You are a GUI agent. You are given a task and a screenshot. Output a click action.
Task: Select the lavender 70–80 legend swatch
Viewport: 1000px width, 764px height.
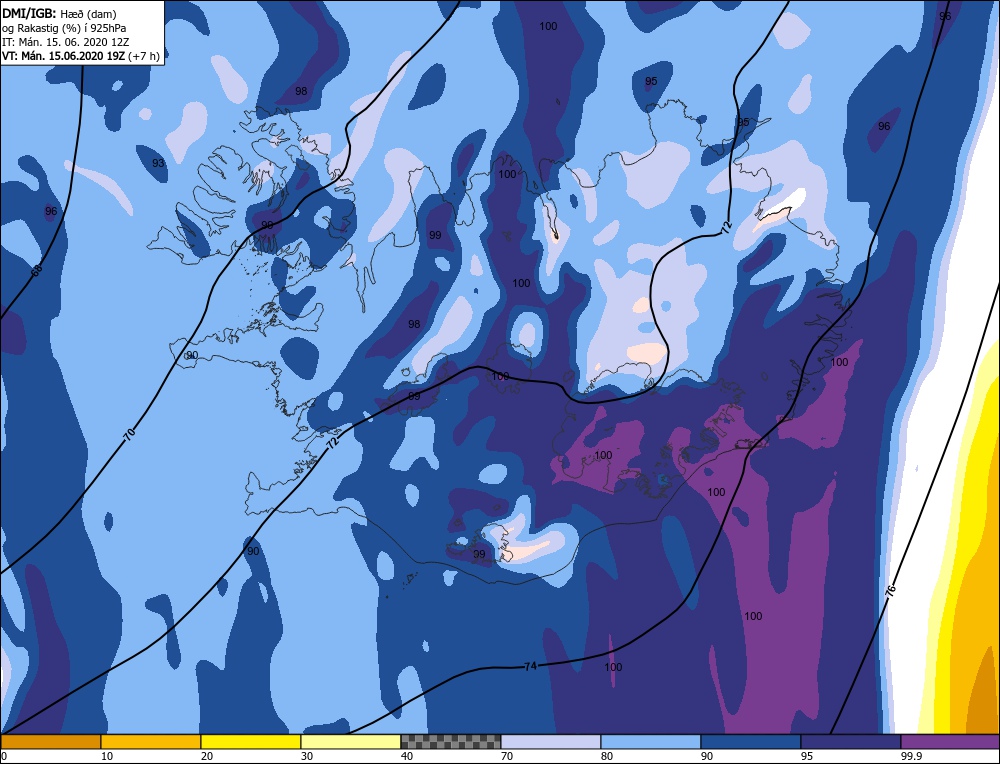pos(551,741)
